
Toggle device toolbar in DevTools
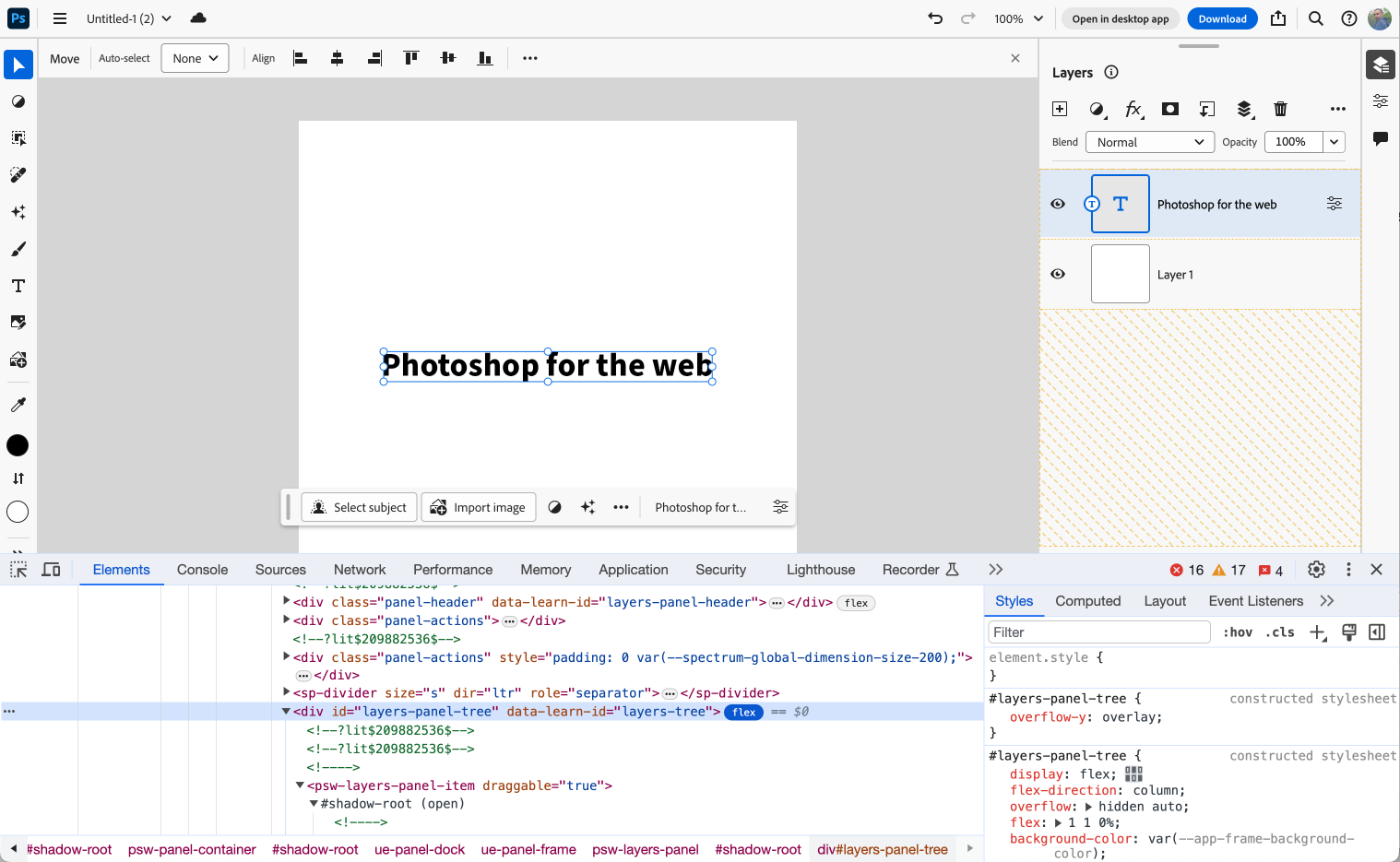[52, 570]
